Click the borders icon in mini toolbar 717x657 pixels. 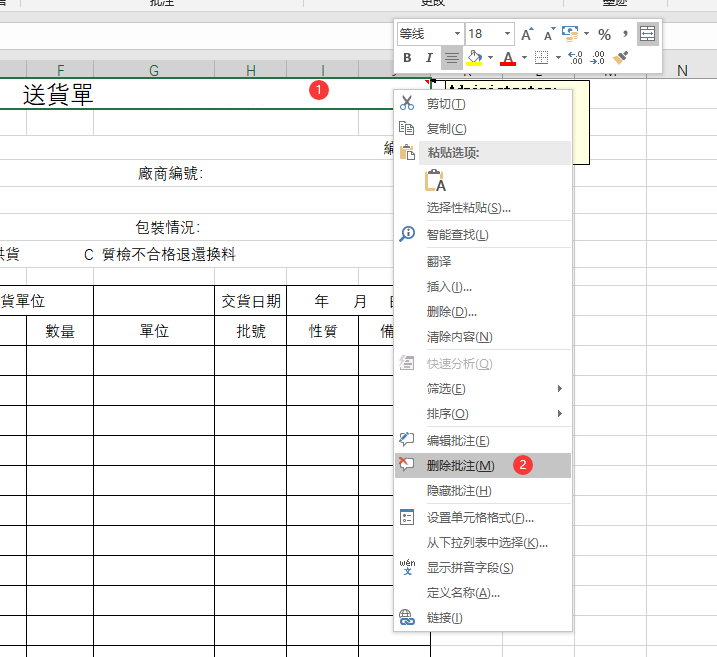pyautogui.click(x=541, y=58)
